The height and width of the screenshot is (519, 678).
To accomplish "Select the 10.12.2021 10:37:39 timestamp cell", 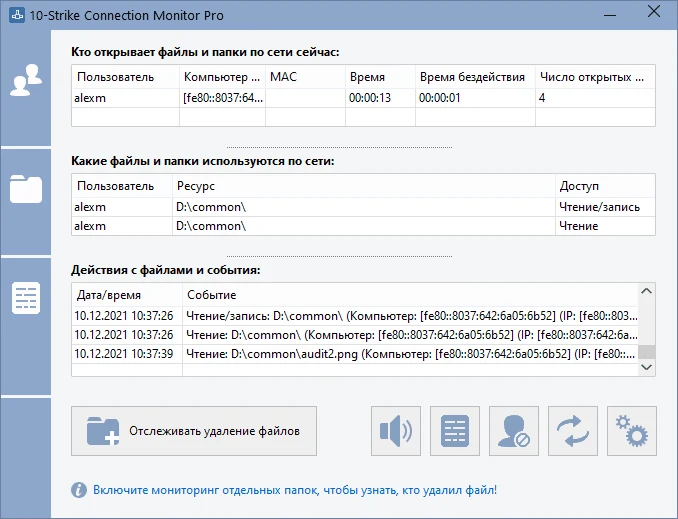I will pyautogui.click(x=127, y=354).
